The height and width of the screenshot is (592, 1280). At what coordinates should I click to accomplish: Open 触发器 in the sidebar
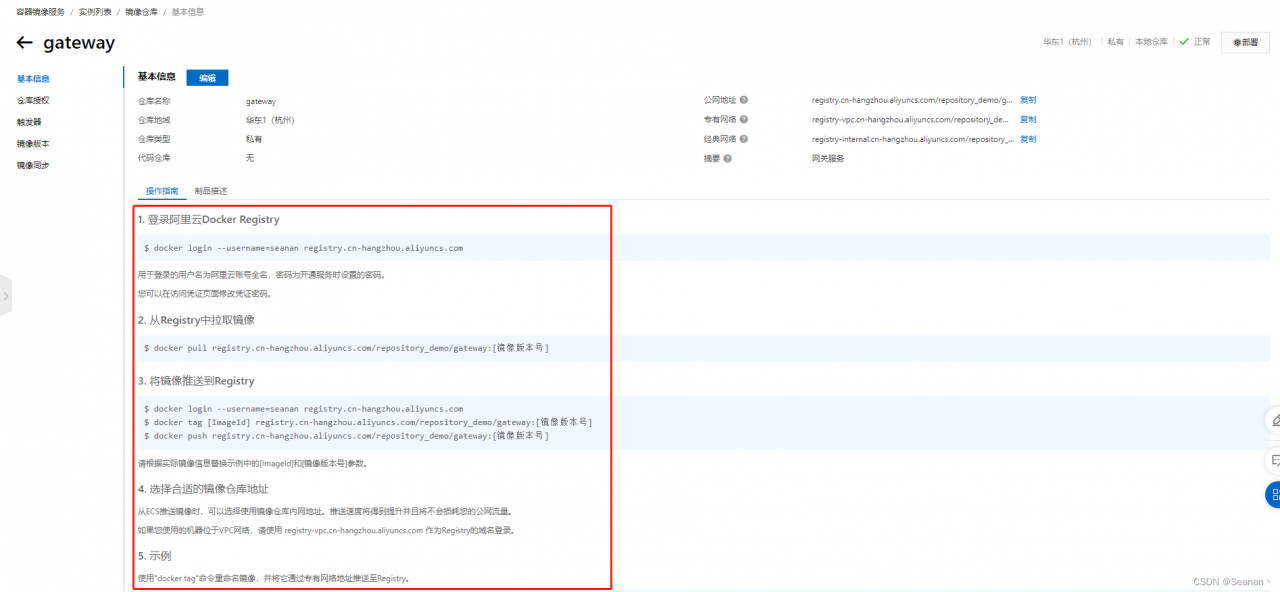tap(29, 122)
